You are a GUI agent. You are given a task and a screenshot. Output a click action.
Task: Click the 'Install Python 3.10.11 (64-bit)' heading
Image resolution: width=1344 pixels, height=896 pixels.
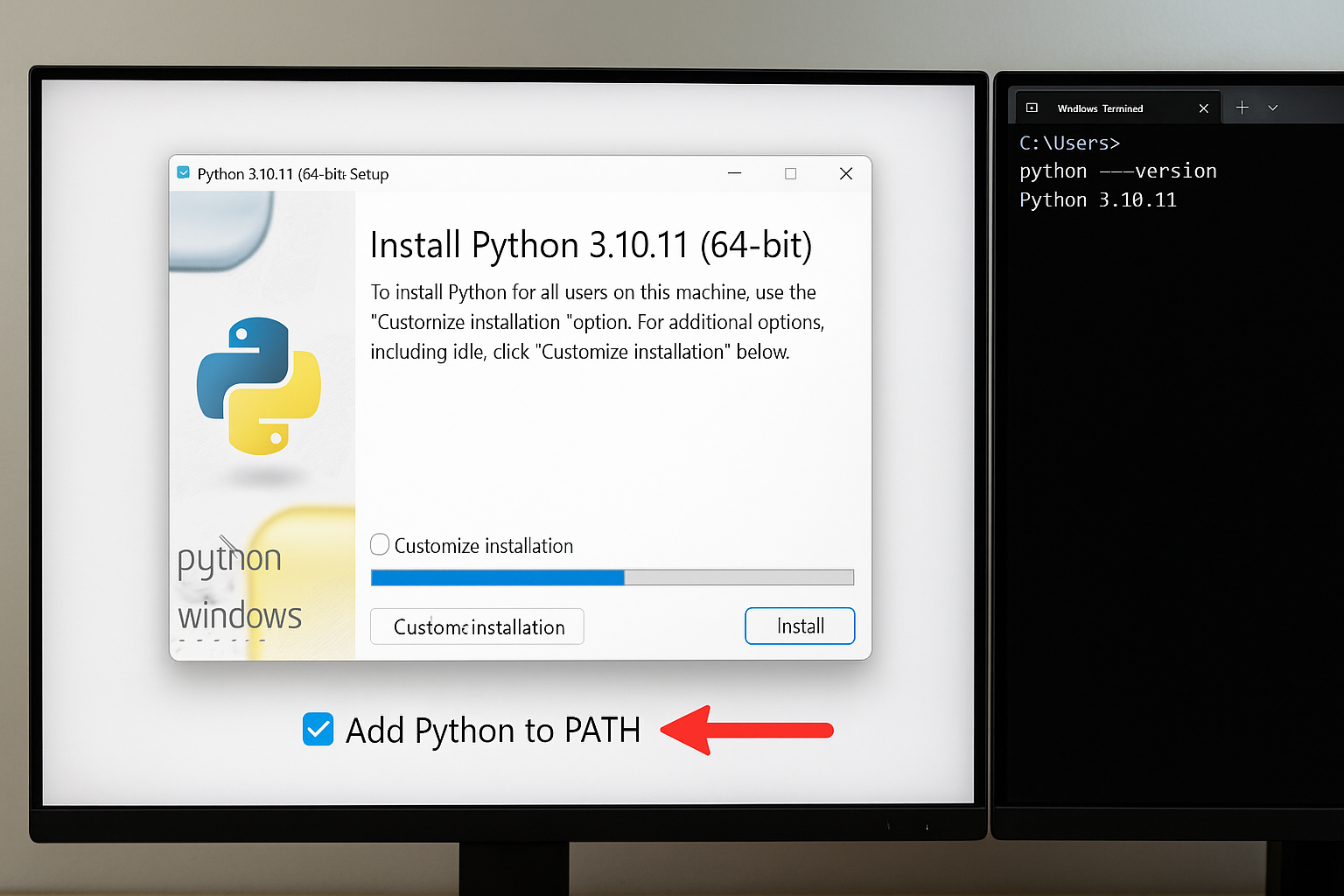[x=591, y=245]
